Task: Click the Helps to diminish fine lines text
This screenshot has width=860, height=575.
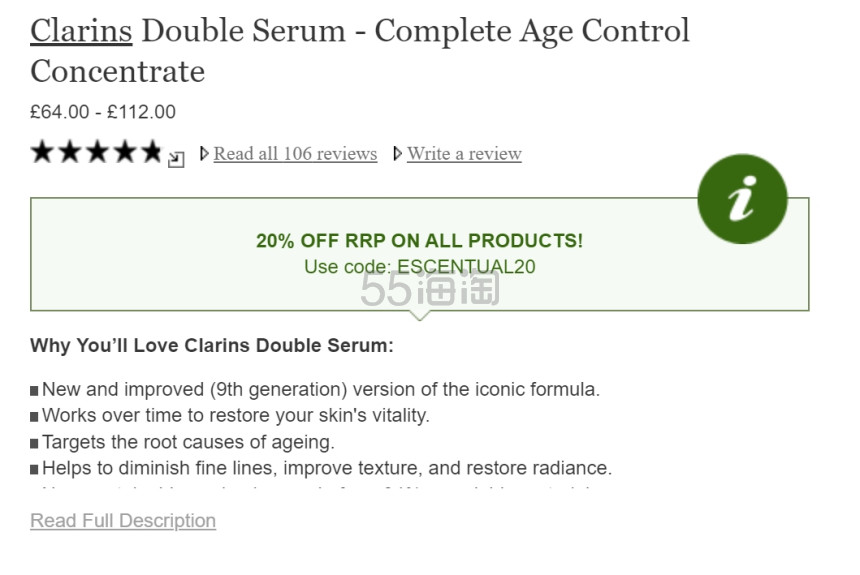Action: pos(327,468)
